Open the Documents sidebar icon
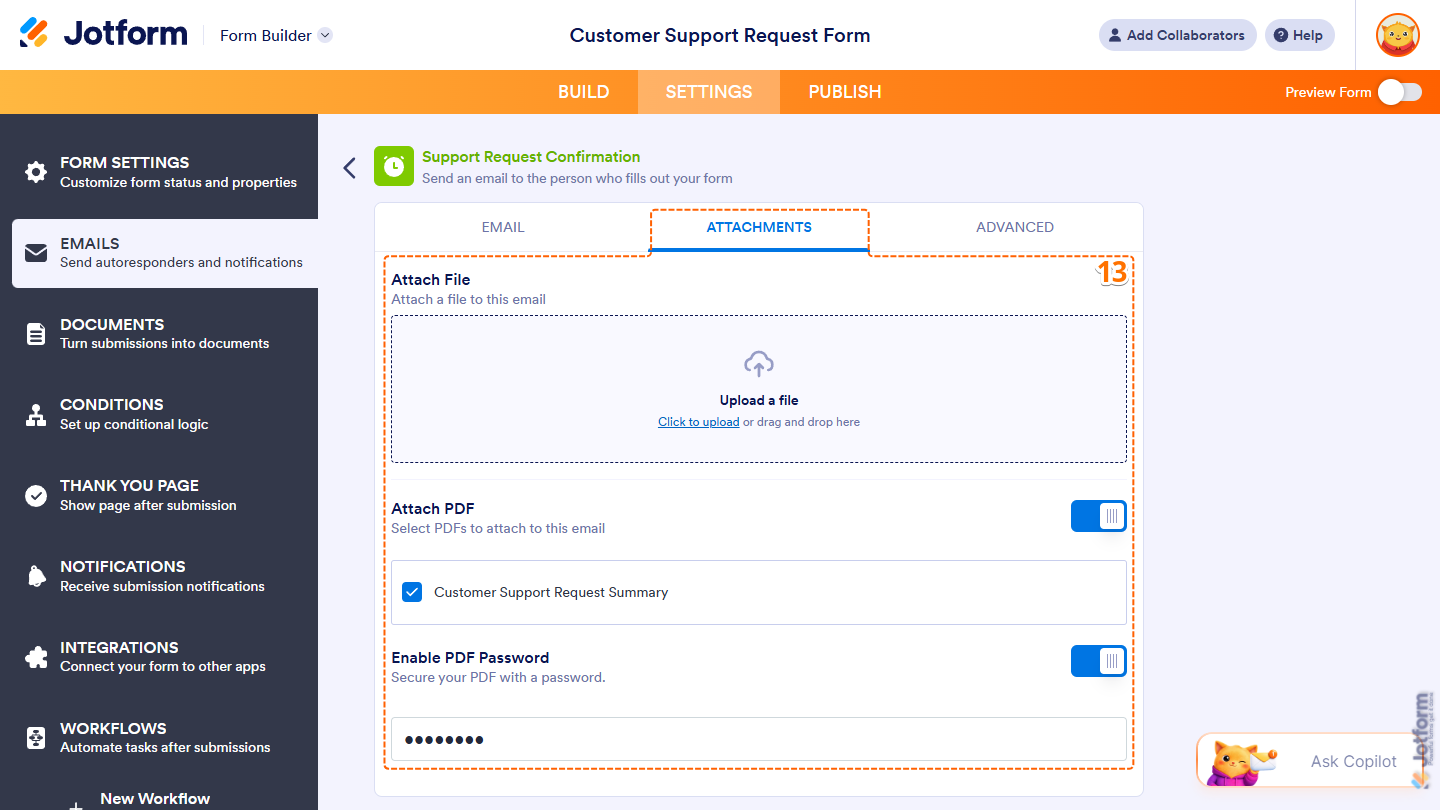Screen dimensions: 1440x810 (36, 334)
